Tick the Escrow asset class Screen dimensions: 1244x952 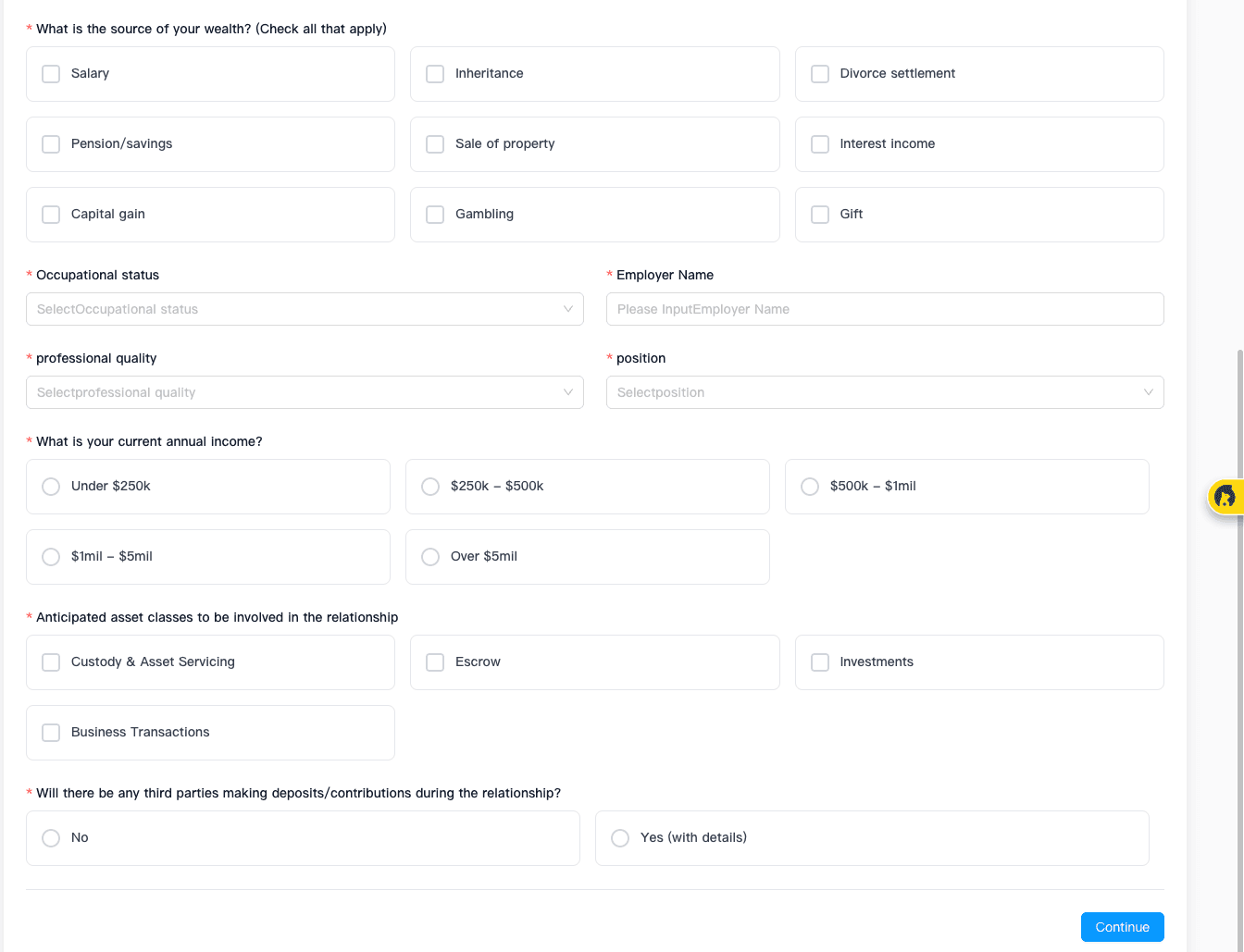(435, 662)
